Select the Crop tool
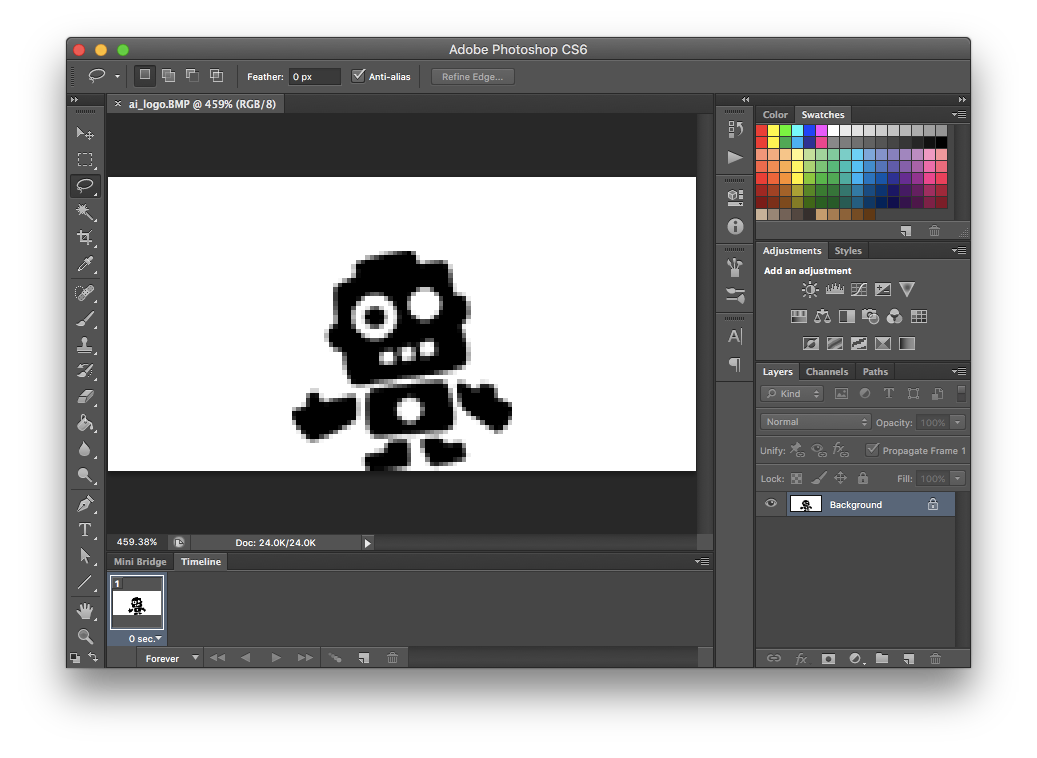 (x=85, y=238)
